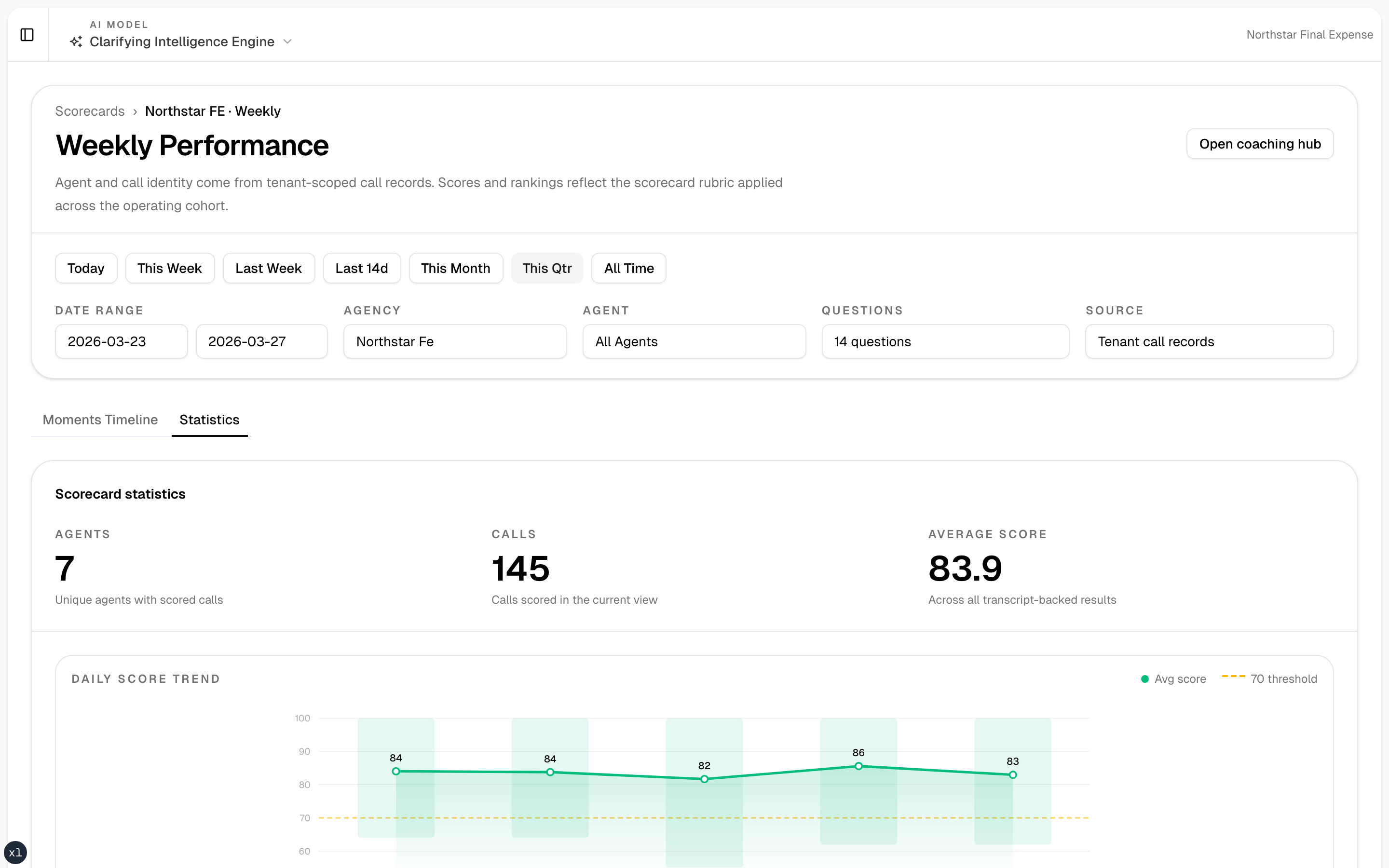The image size is (1389, 868).
Task: Open the Northstar Fe agency selector
Action: tap(454, 341)
